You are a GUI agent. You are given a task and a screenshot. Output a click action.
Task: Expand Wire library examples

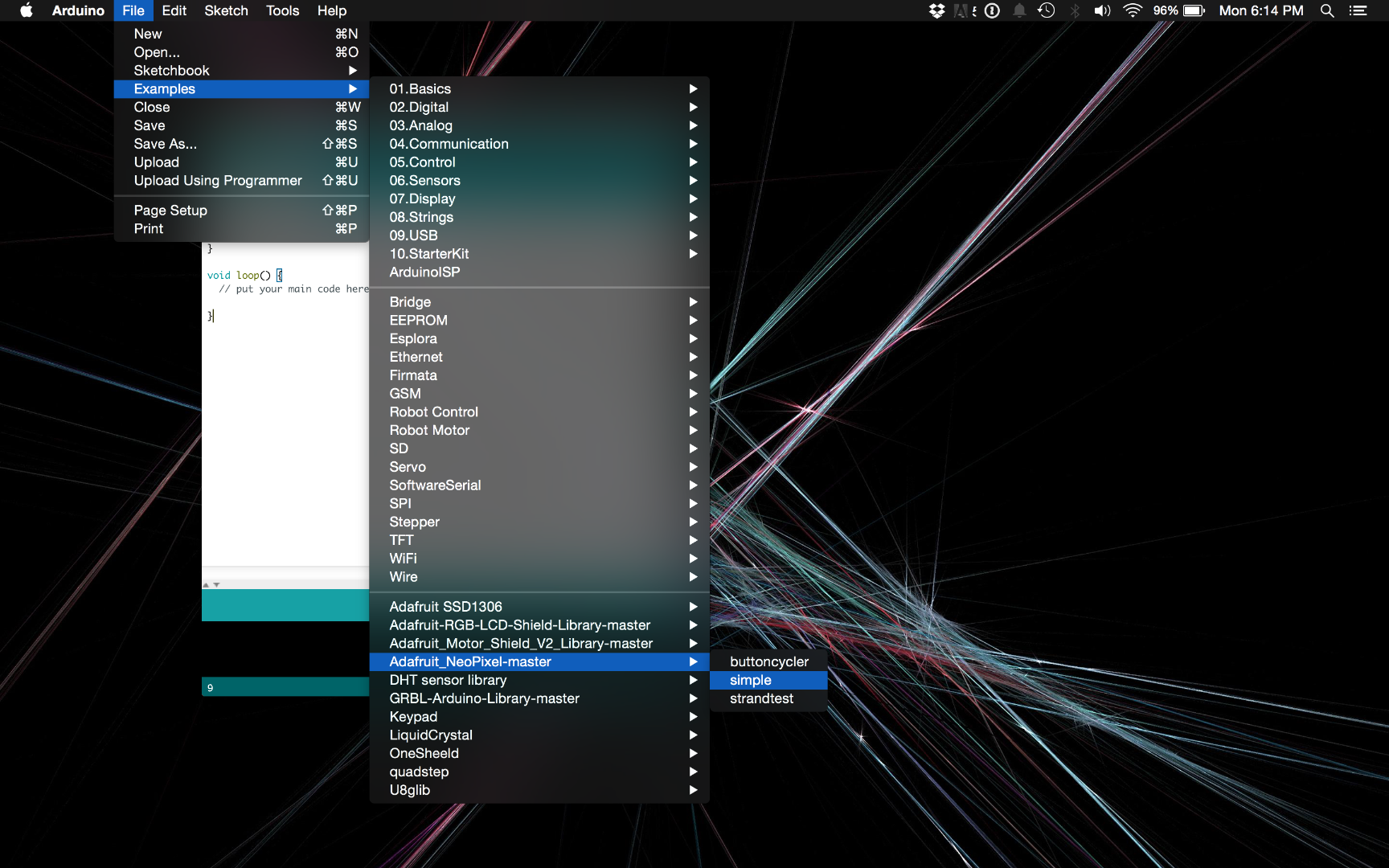click(539, 577)
